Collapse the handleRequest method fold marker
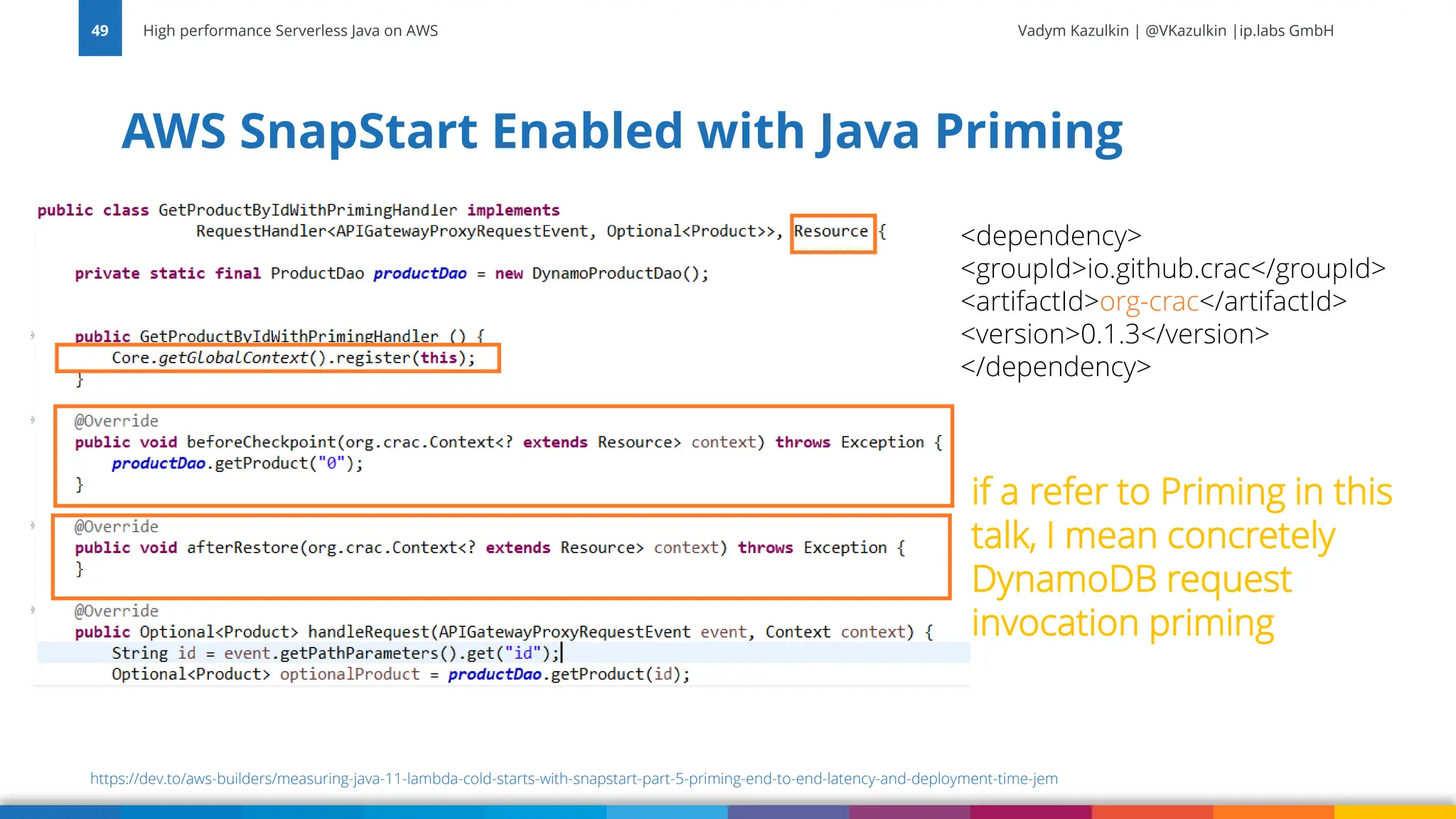1456x819 pixels. tap(33, 610)
